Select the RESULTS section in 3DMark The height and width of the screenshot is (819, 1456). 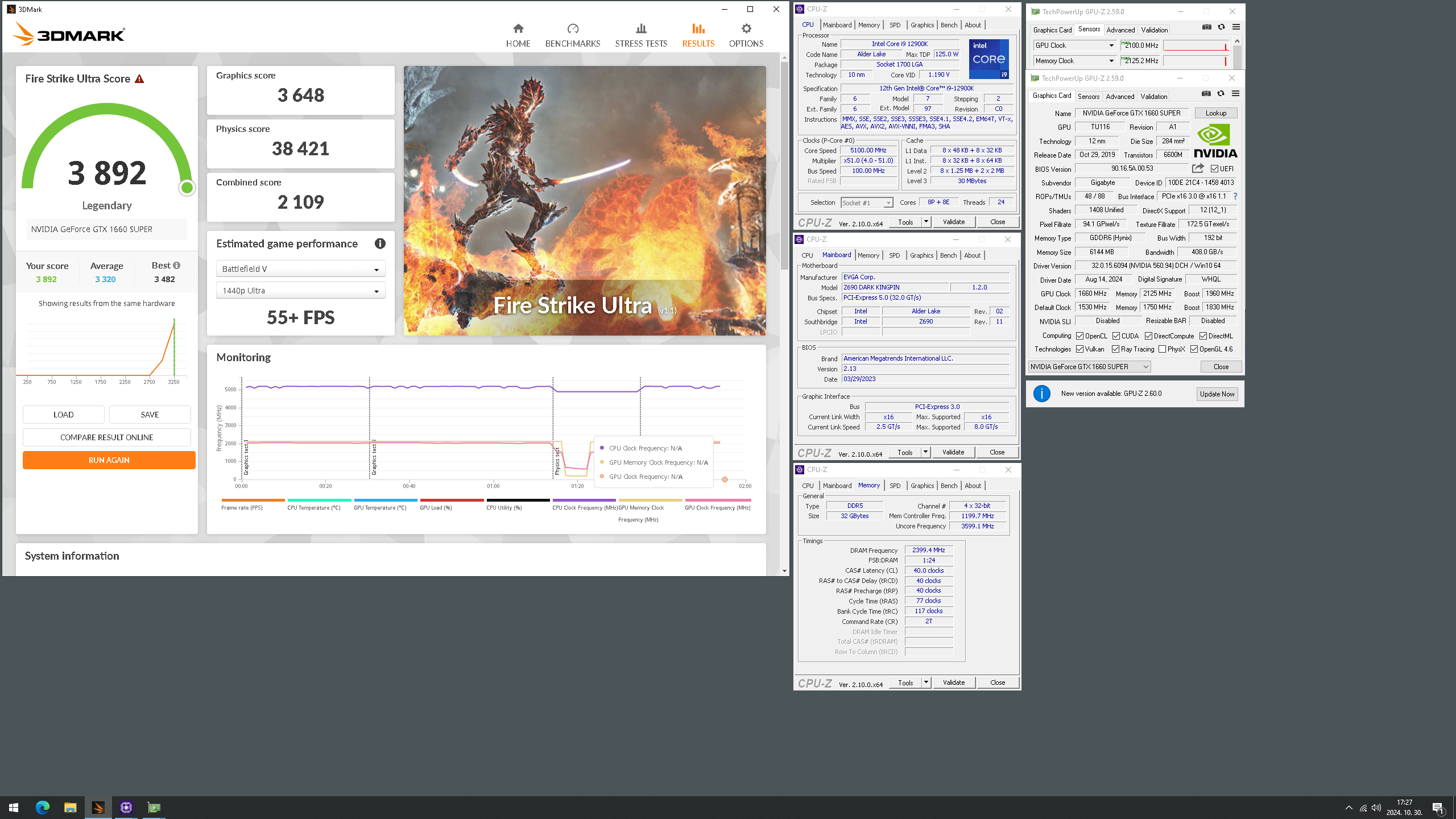[x=698, y=35]
